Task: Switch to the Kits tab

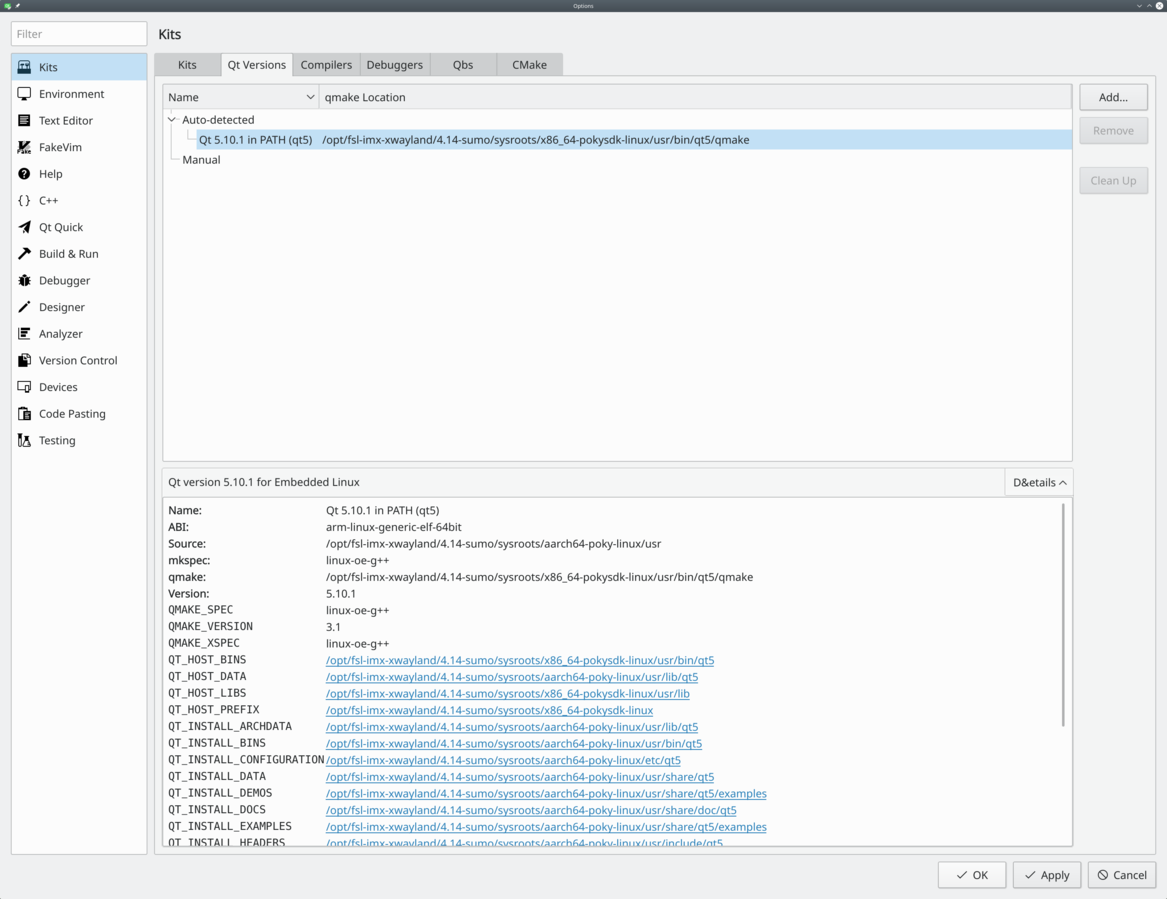Action: coord(188,65)
